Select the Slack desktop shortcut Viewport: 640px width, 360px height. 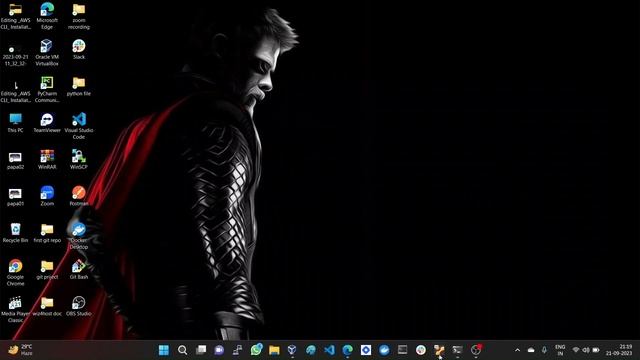79,49
